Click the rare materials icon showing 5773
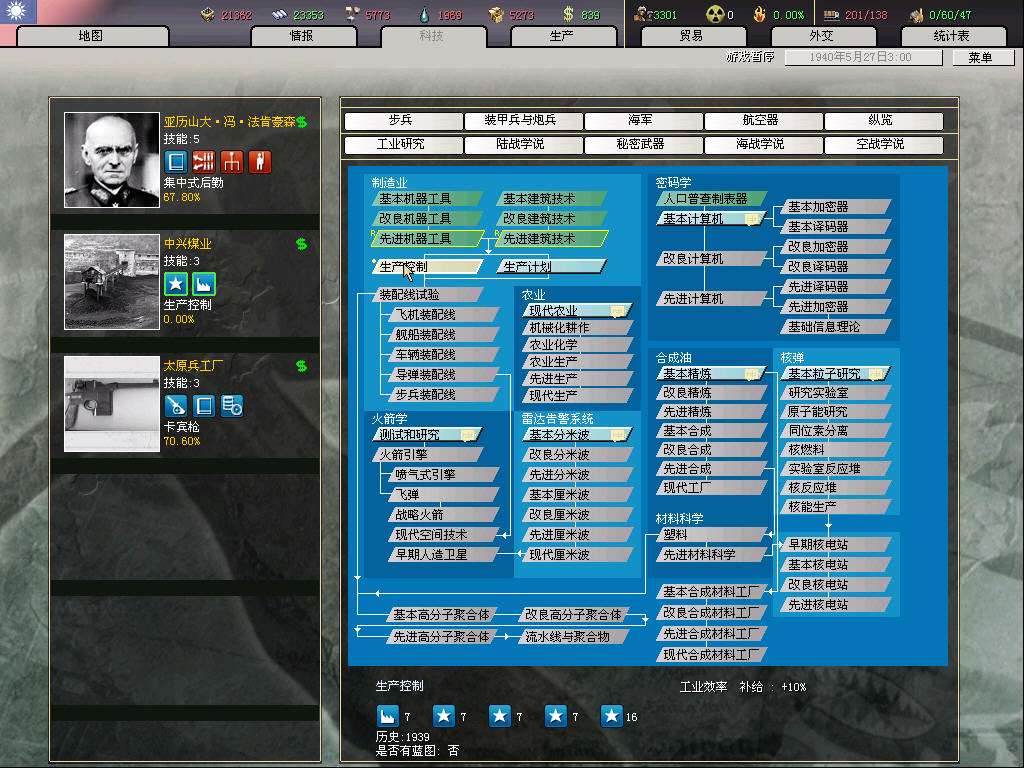This screenshot has width=1024, height=768. point(353,14)
